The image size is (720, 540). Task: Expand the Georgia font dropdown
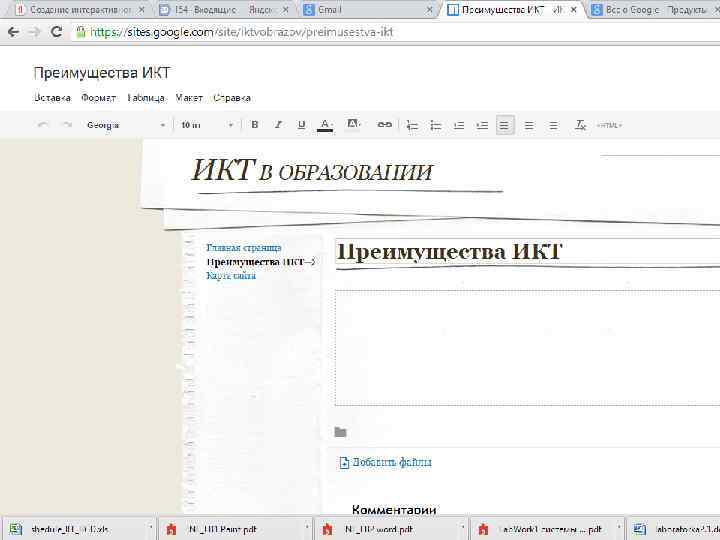[x=125, y=125]
